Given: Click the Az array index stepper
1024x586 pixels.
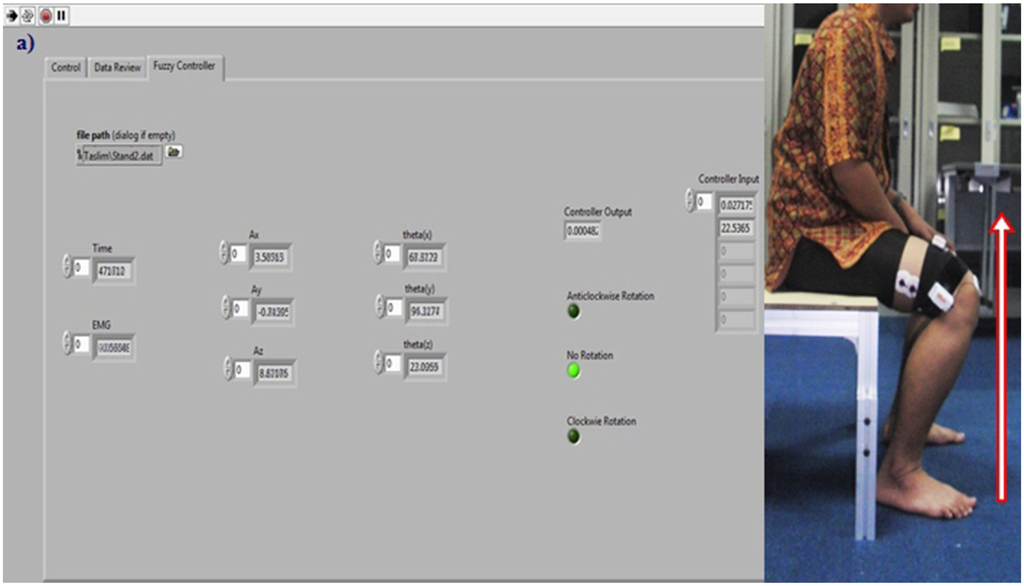Looking at the screenshot, I should point(228,368).
